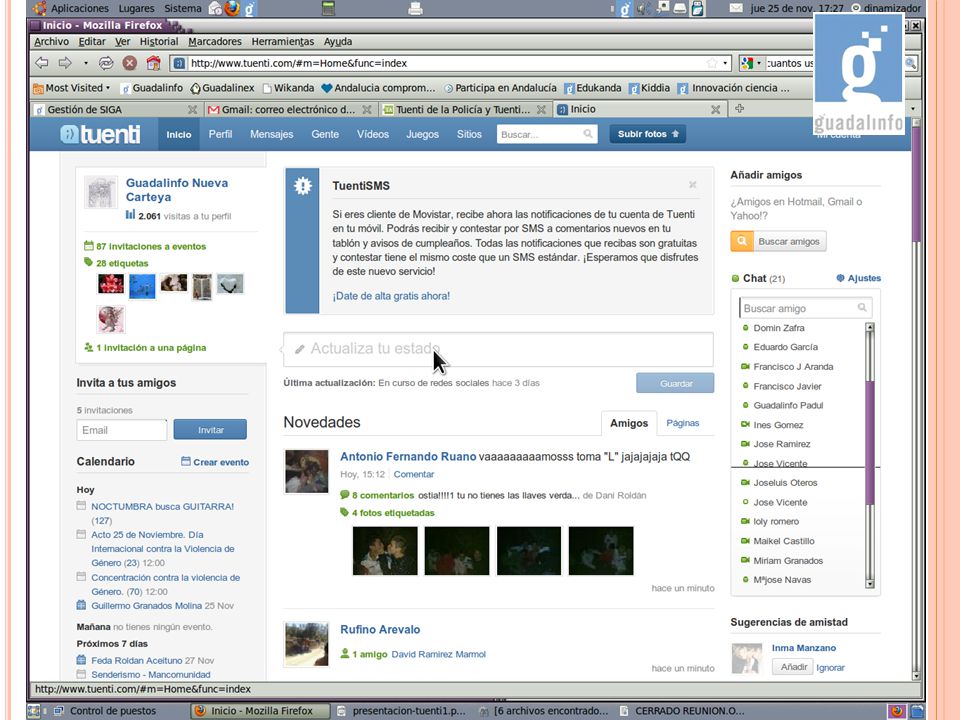Click Eduardo García in the chat list

pos(785,347)
